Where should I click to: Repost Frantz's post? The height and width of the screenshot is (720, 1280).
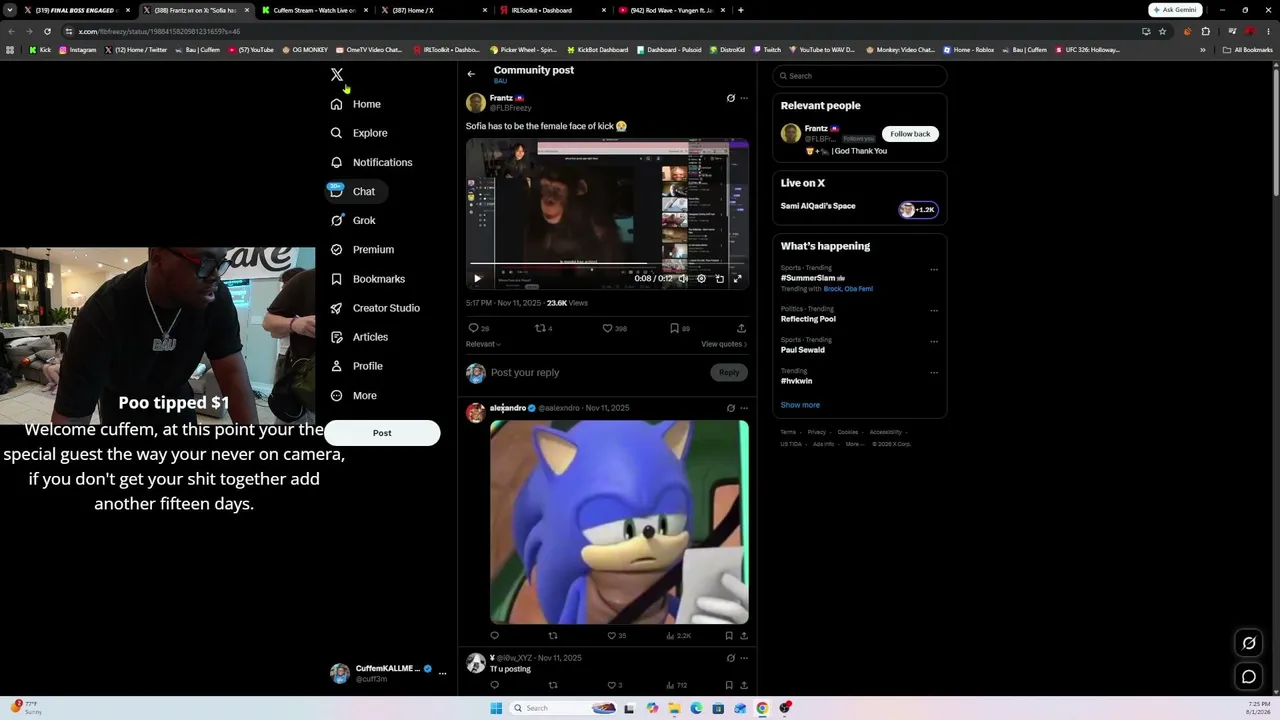coord(540,328)
